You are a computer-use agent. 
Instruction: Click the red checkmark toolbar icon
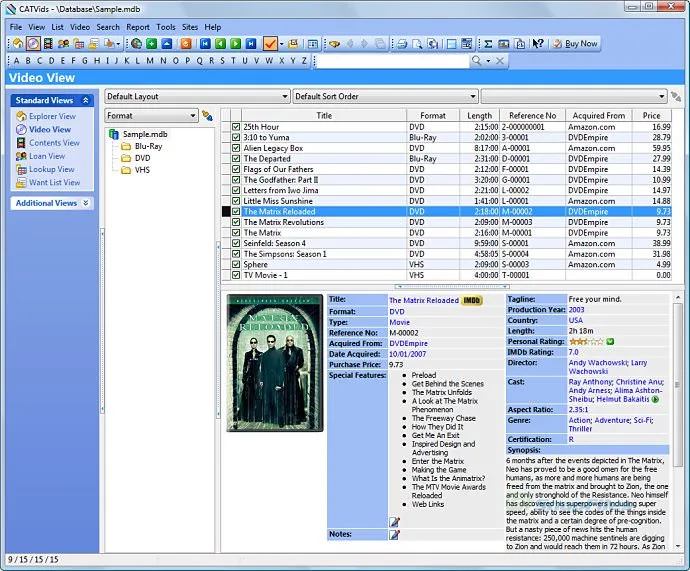pos(270,44)
